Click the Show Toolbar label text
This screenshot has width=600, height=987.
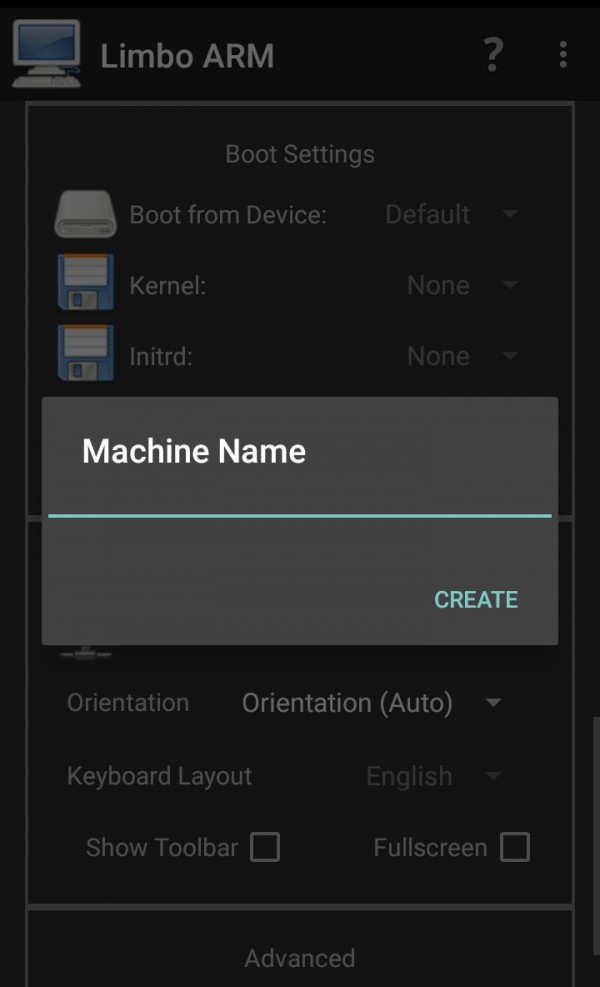pyautogui.click(x=162, y=847)
